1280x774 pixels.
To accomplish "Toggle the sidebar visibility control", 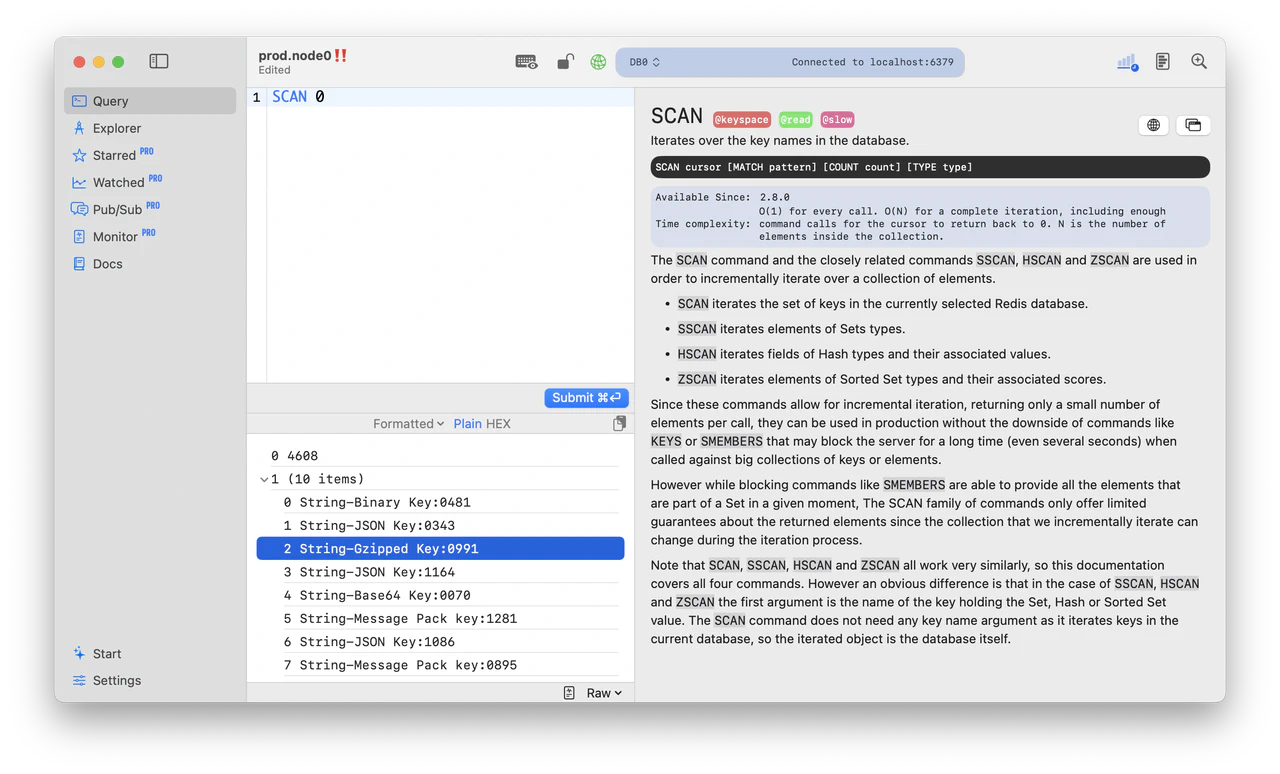I will pyautogui.click(x=158, y=61).
